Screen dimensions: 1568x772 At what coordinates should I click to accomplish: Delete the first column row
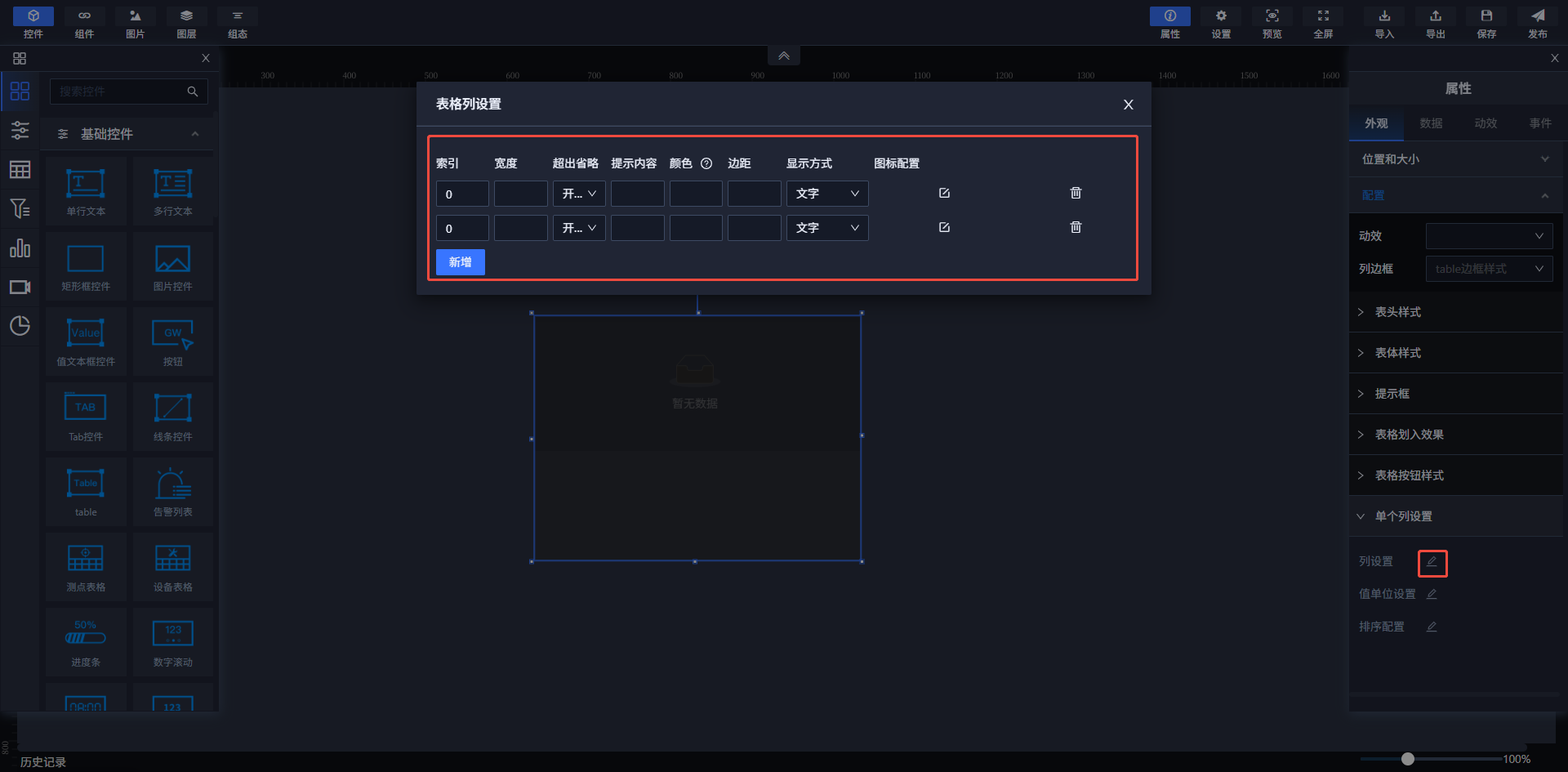pos(1076,193)
